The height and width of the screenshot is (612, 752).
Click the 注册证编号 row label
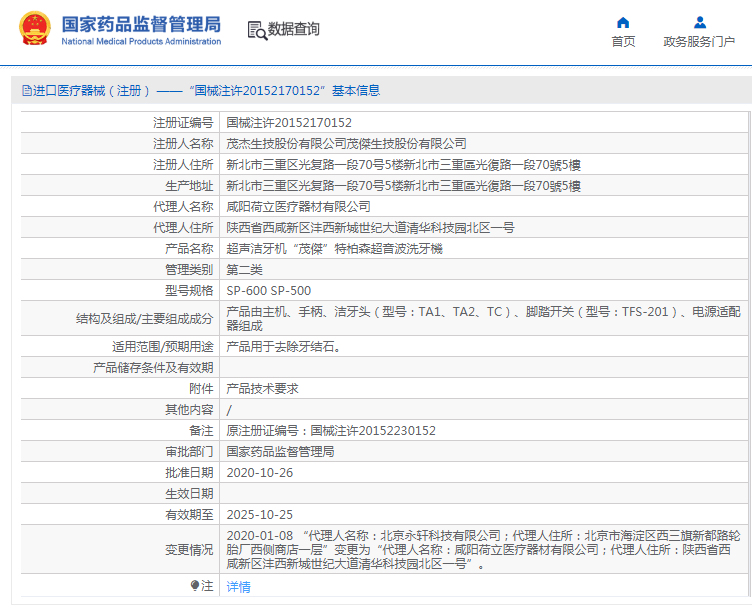pyautogui.click(x=183, y=123)
